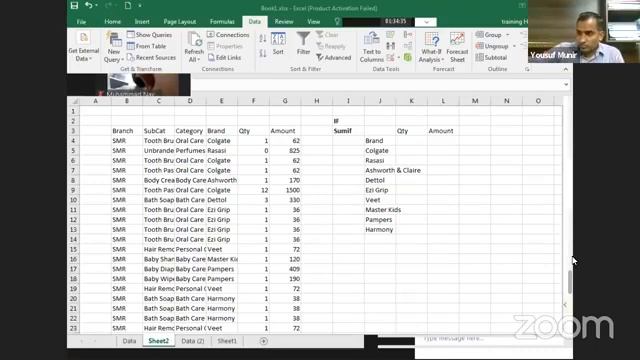Click Consolidate icon

coord(407,35)
